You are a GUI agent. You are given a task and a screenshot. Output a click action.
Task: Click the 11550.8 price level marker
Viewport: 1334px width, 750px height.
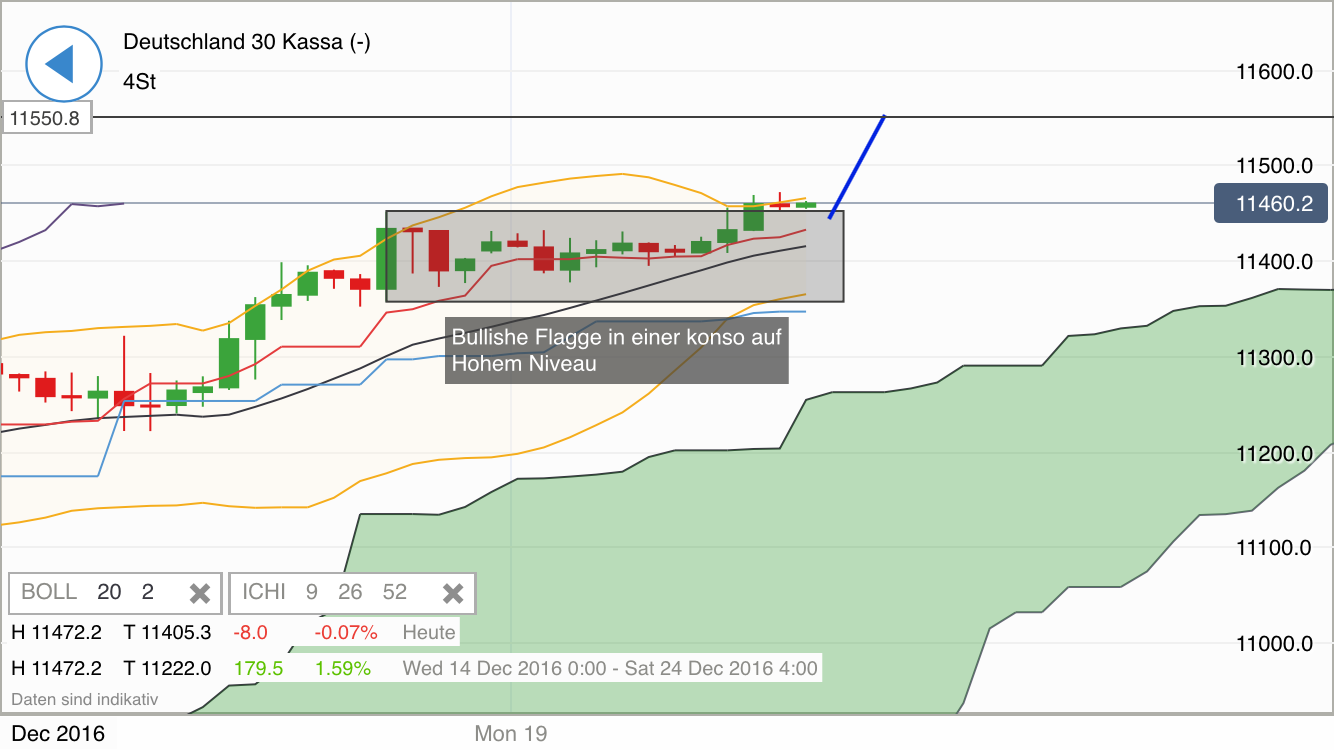tap(47, 117)
